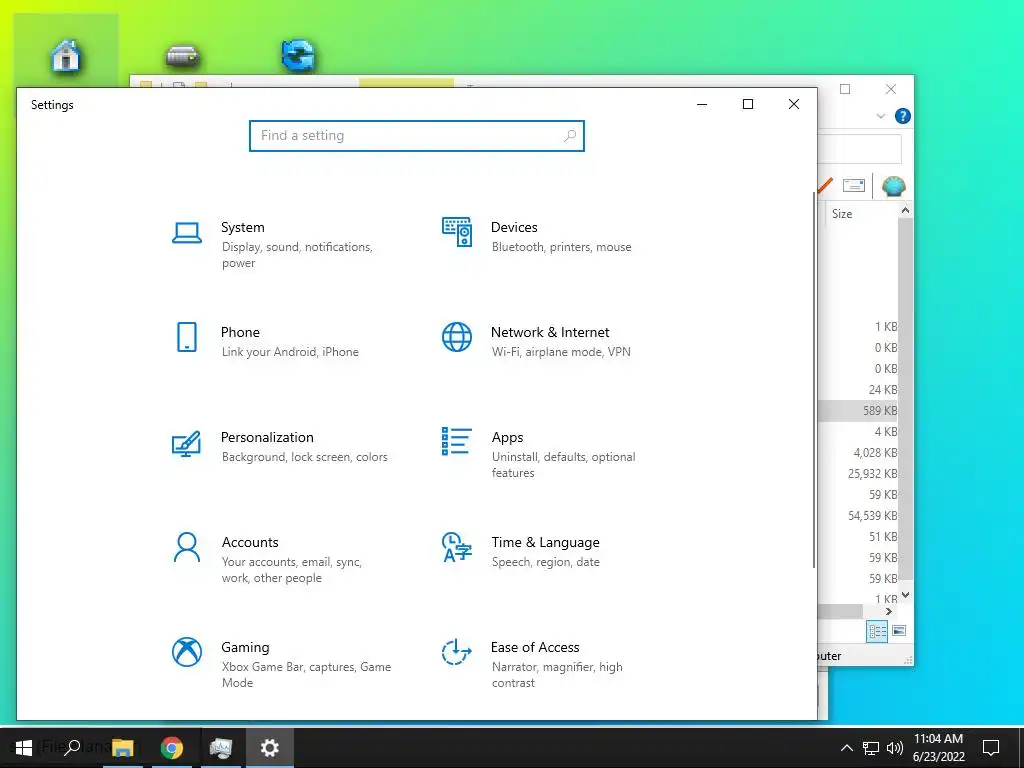The width and height of the screenshot is (1024, 768).
Task: Open the Personalization monitor and pen icon
Action: (x=186, y=443)
